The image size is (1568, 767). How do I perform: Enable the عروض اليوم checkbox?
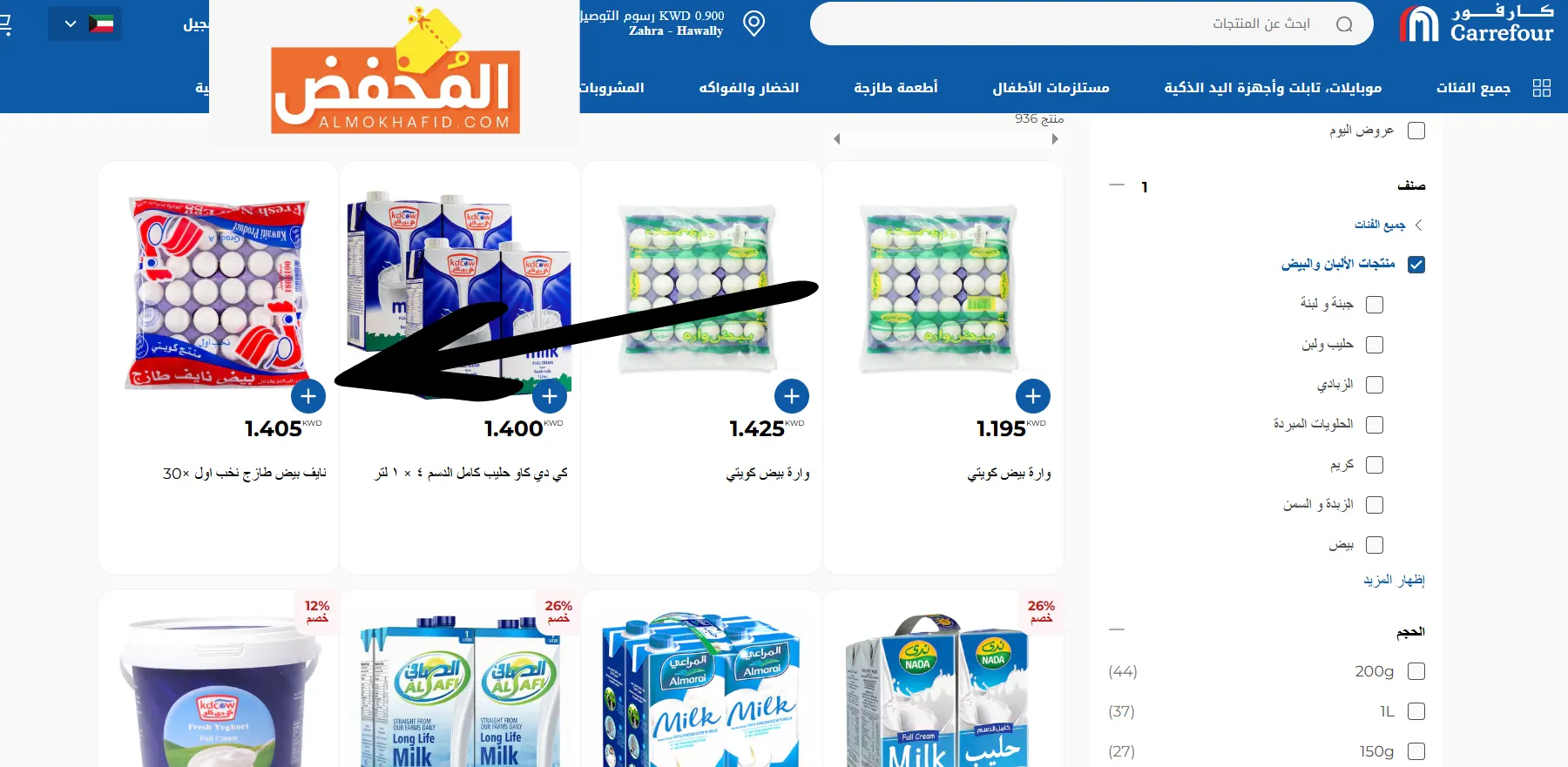point(1416,131)
